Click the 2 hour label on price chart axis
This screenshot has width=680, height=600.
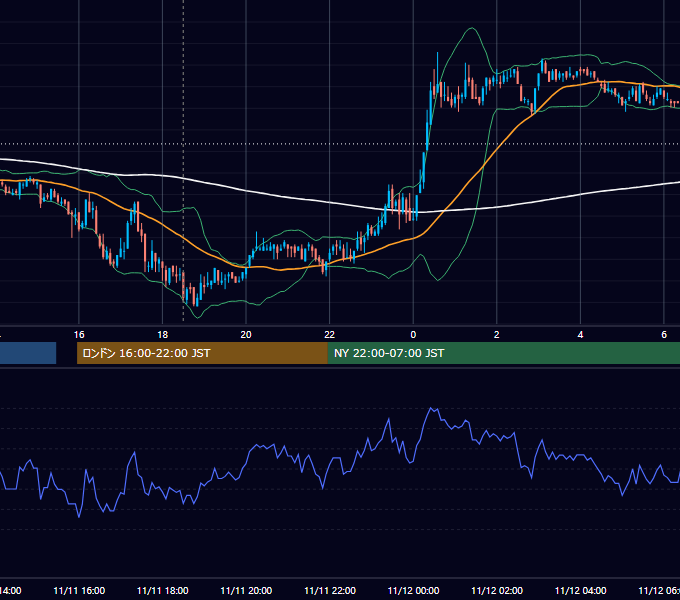coord(497,335)
